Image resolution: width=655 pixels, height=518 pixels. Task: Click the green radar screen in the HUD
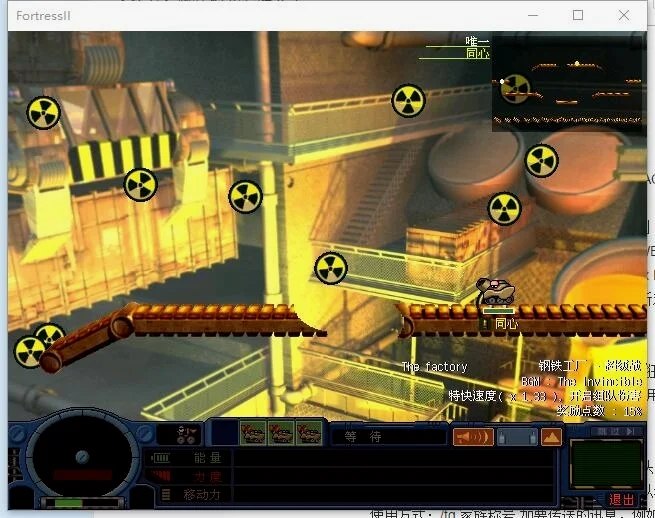pos(606,463)
